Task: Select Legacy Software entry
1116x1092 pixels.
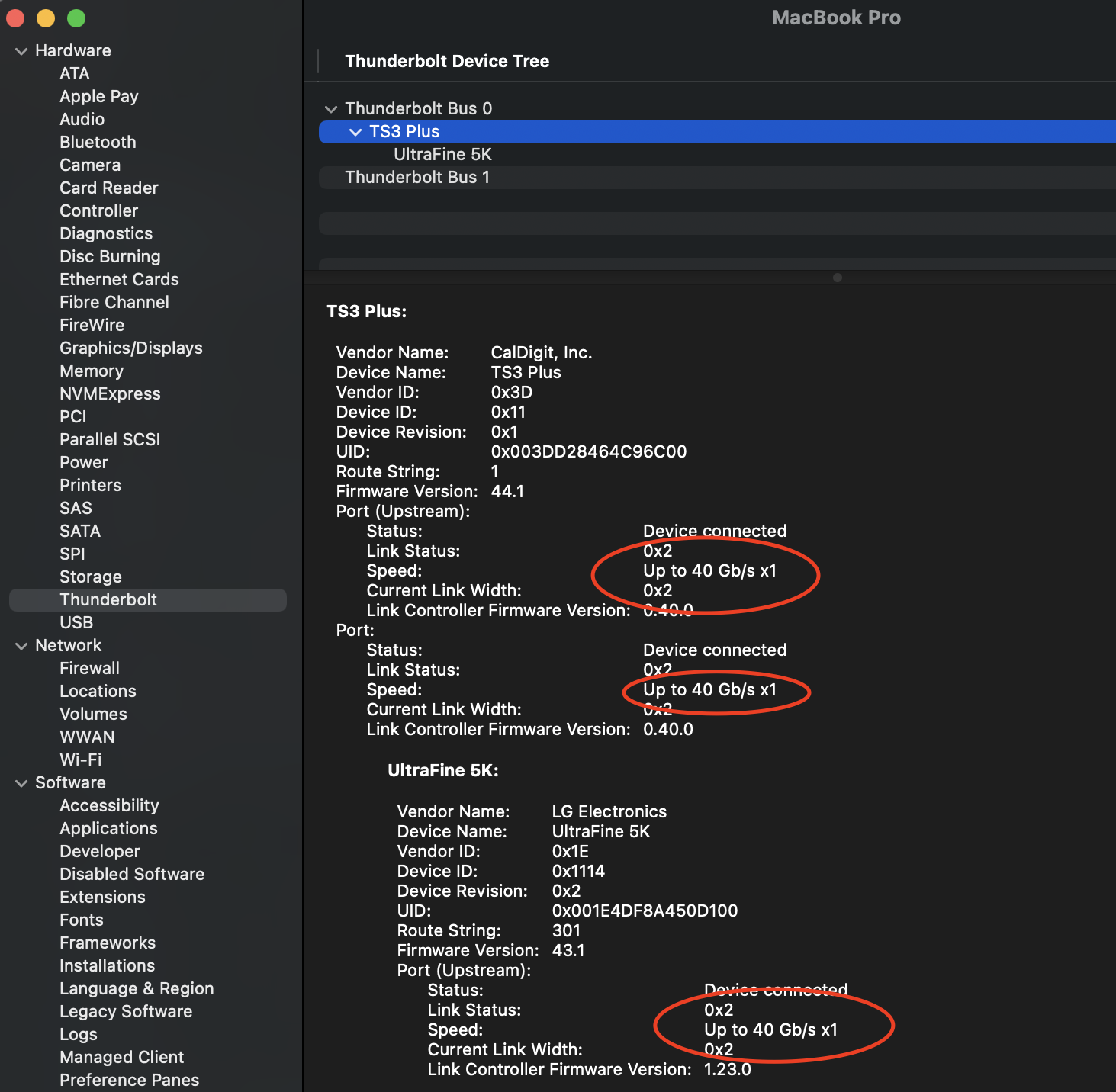Action: (x=127, y=1011)
